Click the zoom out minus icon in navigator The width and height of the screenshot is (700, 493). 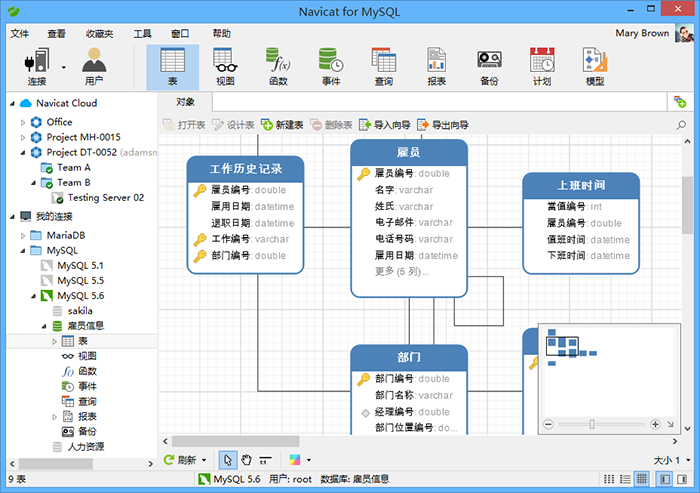pyautogui.click(x=549, y=424)
